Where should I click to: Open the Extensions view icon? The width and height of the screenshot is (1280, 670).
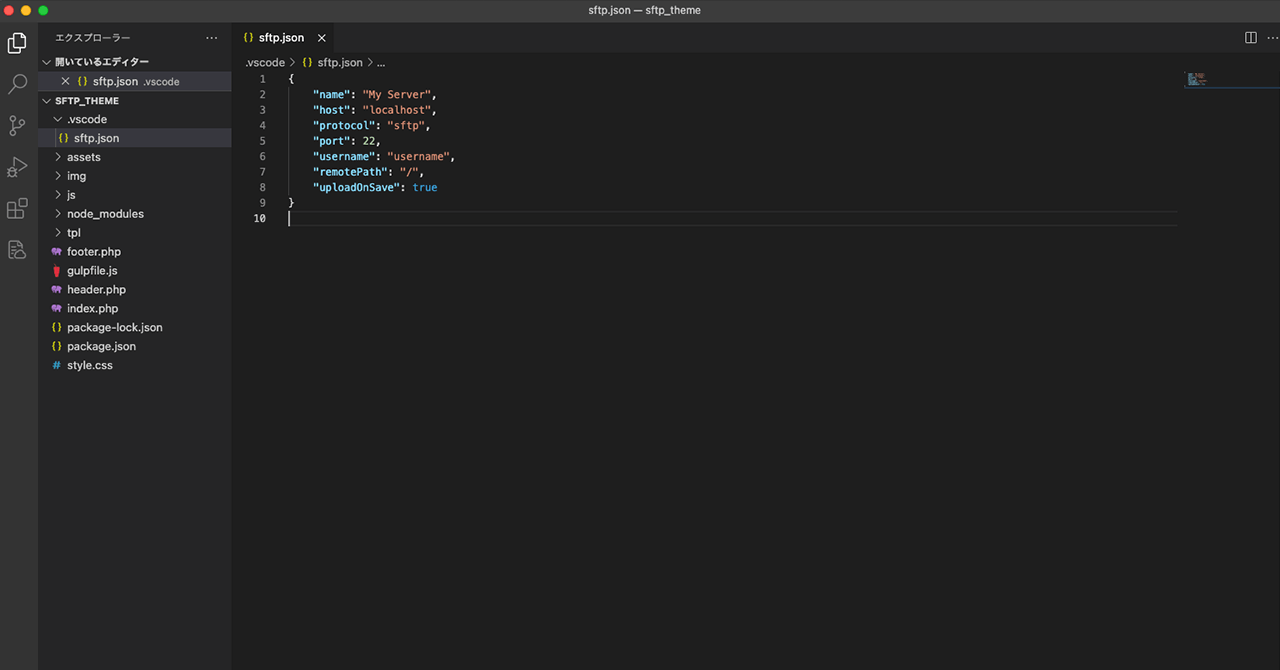[x=17, y=208]
